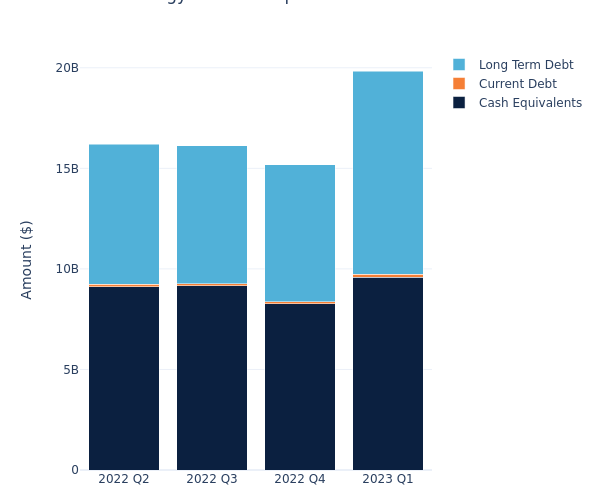Select the 2022 Q3 Cash Equivalents bar
The height and width of the screenshot is (500, 600).
coord(212,378)
